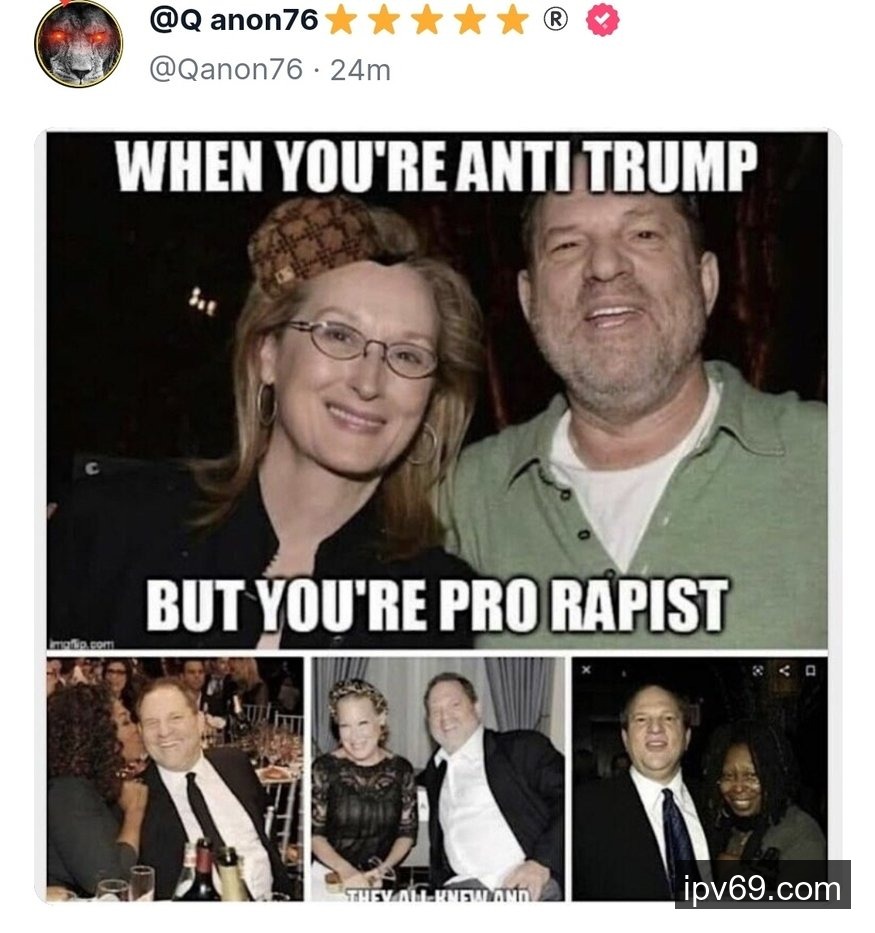Click the bookmark icon in the bottom-right photo
This screenshot has width=875, height=933.
[x=811, y=671]
